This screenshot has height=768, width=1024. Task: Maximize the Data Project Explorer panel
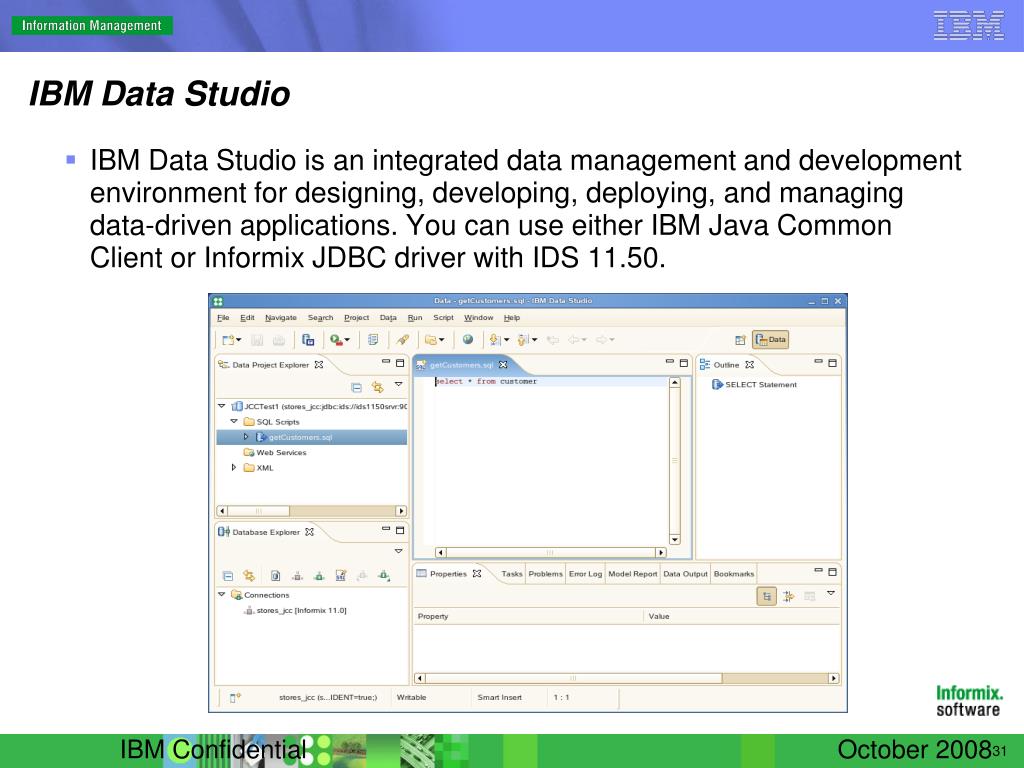(x=400, y=363)
